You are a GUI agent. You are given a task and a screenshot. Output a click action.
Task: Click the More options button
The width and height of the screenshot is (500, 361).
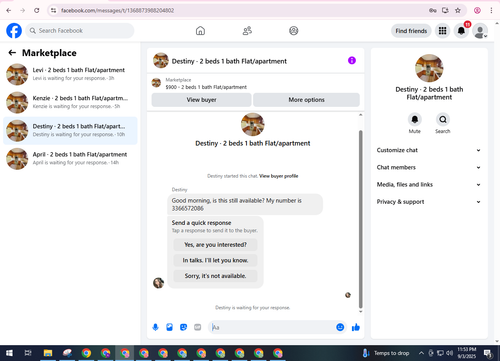306,100
